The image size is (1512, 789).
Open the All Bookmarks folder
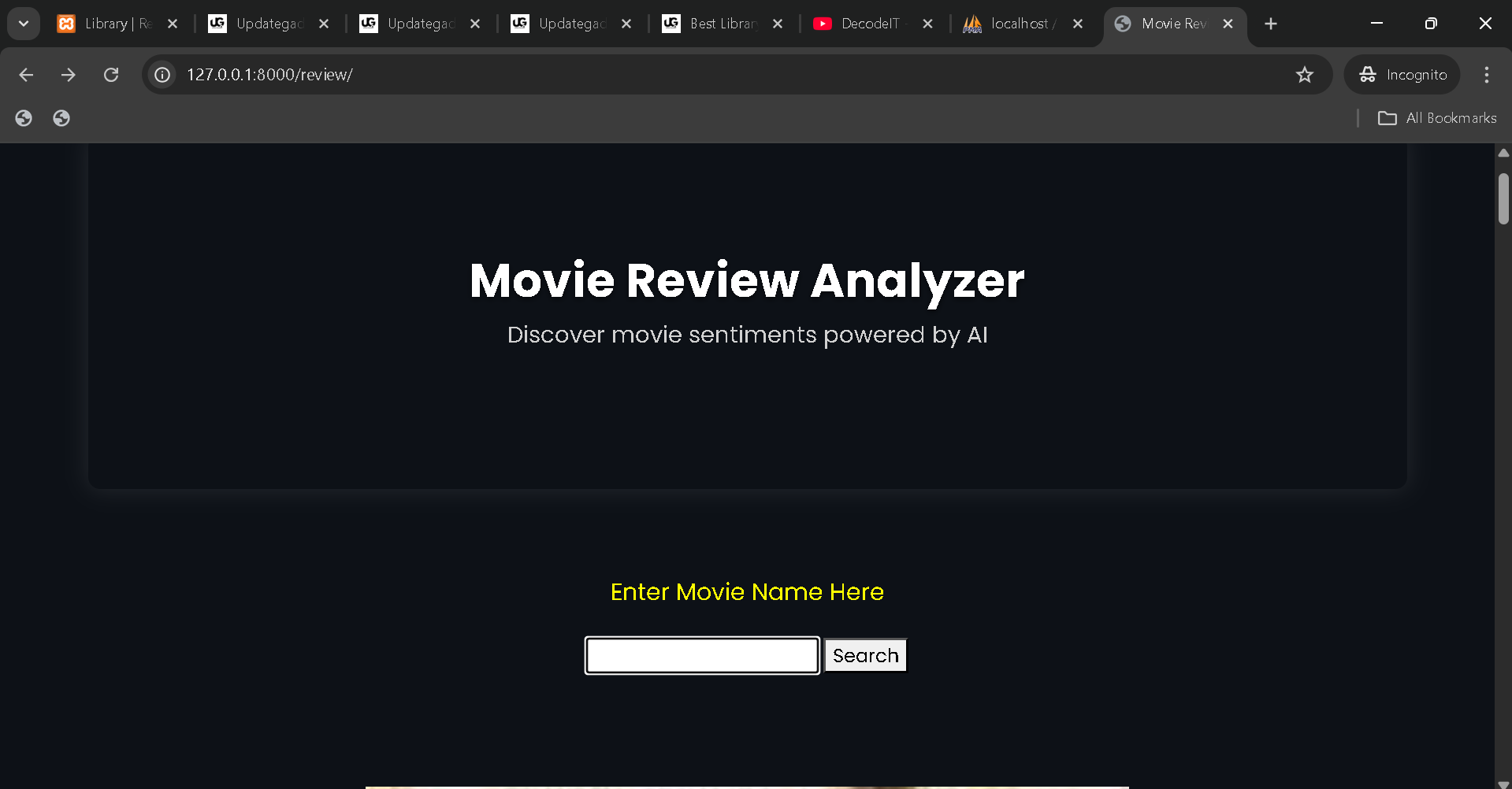click(1437, 118)
